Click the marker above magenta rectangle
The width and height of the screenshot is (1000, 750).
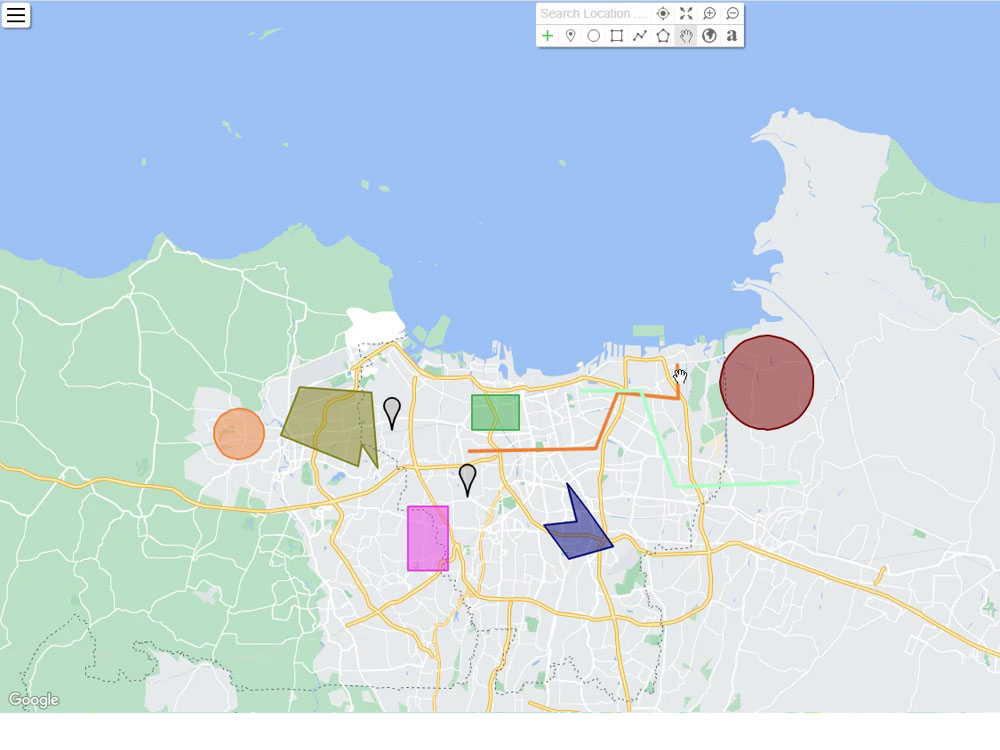(x=467, y=478)
